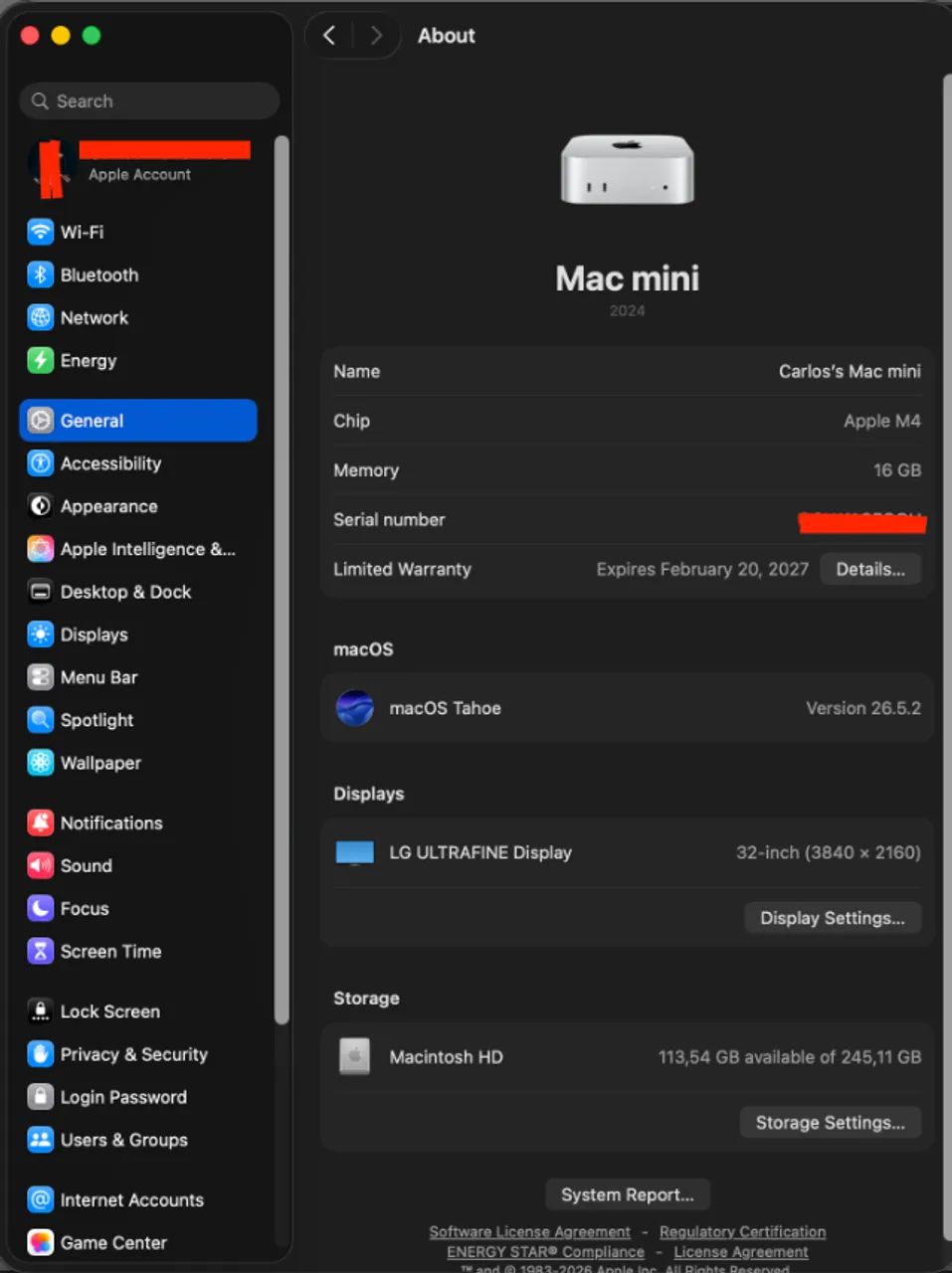This screenshot has width=952, height=1273.
Task: Open the License Agreement link
Action: pyautogui.click(x=741, y=1252)
